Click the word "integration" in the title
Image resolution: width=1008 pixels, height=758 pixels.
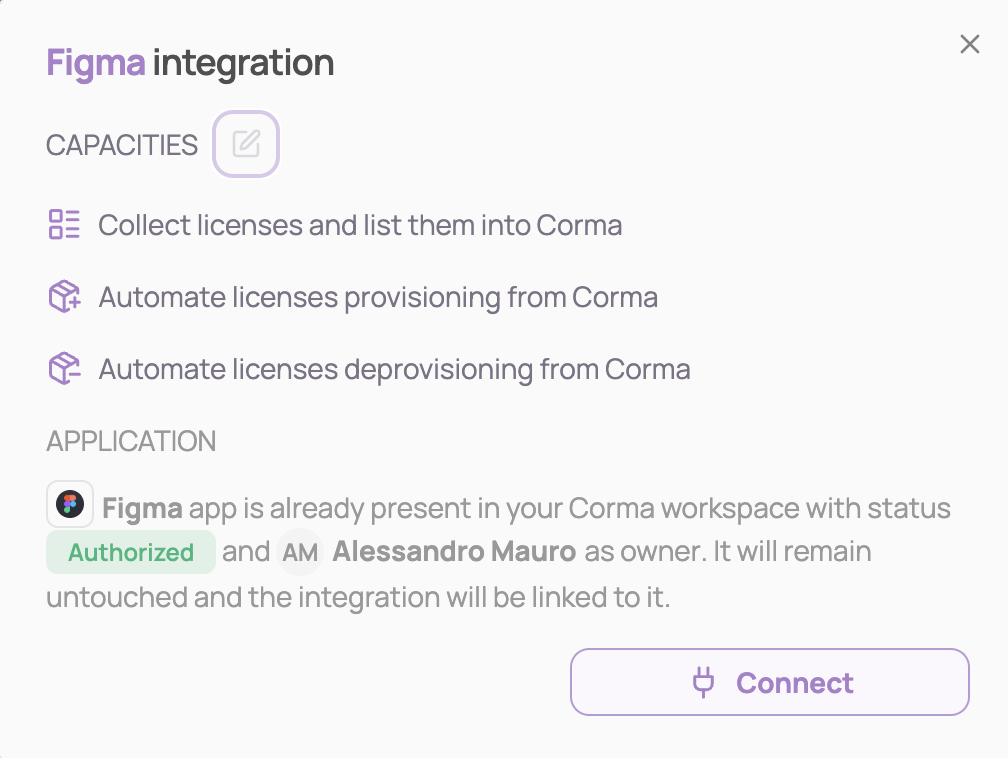point(243,63)
